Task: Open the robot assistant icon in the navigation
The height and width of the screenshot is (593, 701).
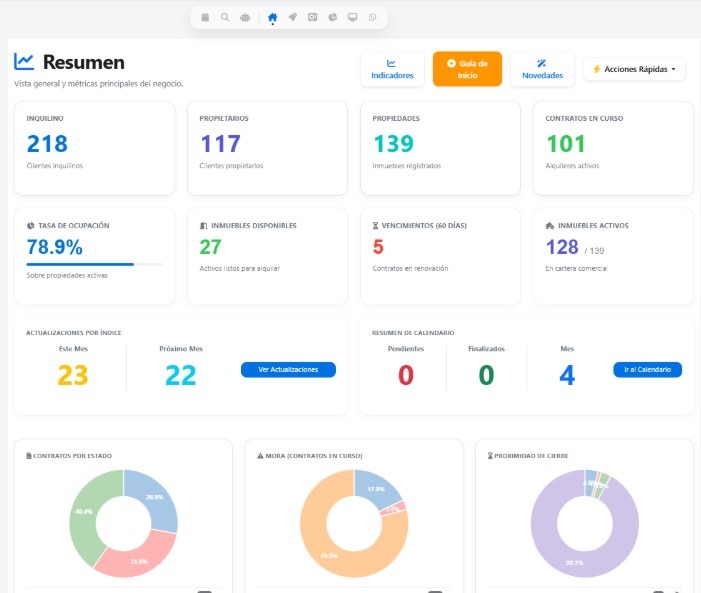Action: (245, 17)
